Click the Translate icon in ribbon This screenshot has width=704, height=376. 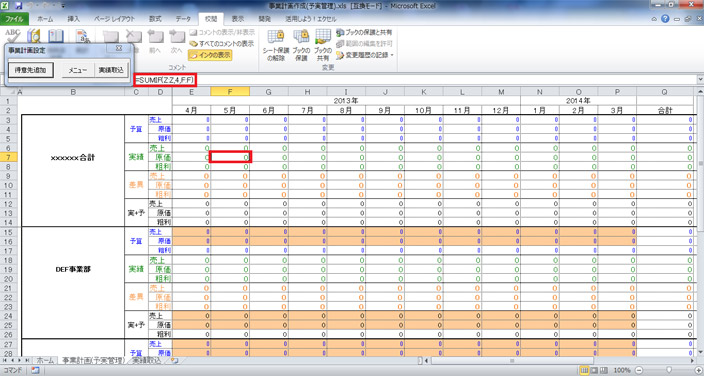[82, 36]
